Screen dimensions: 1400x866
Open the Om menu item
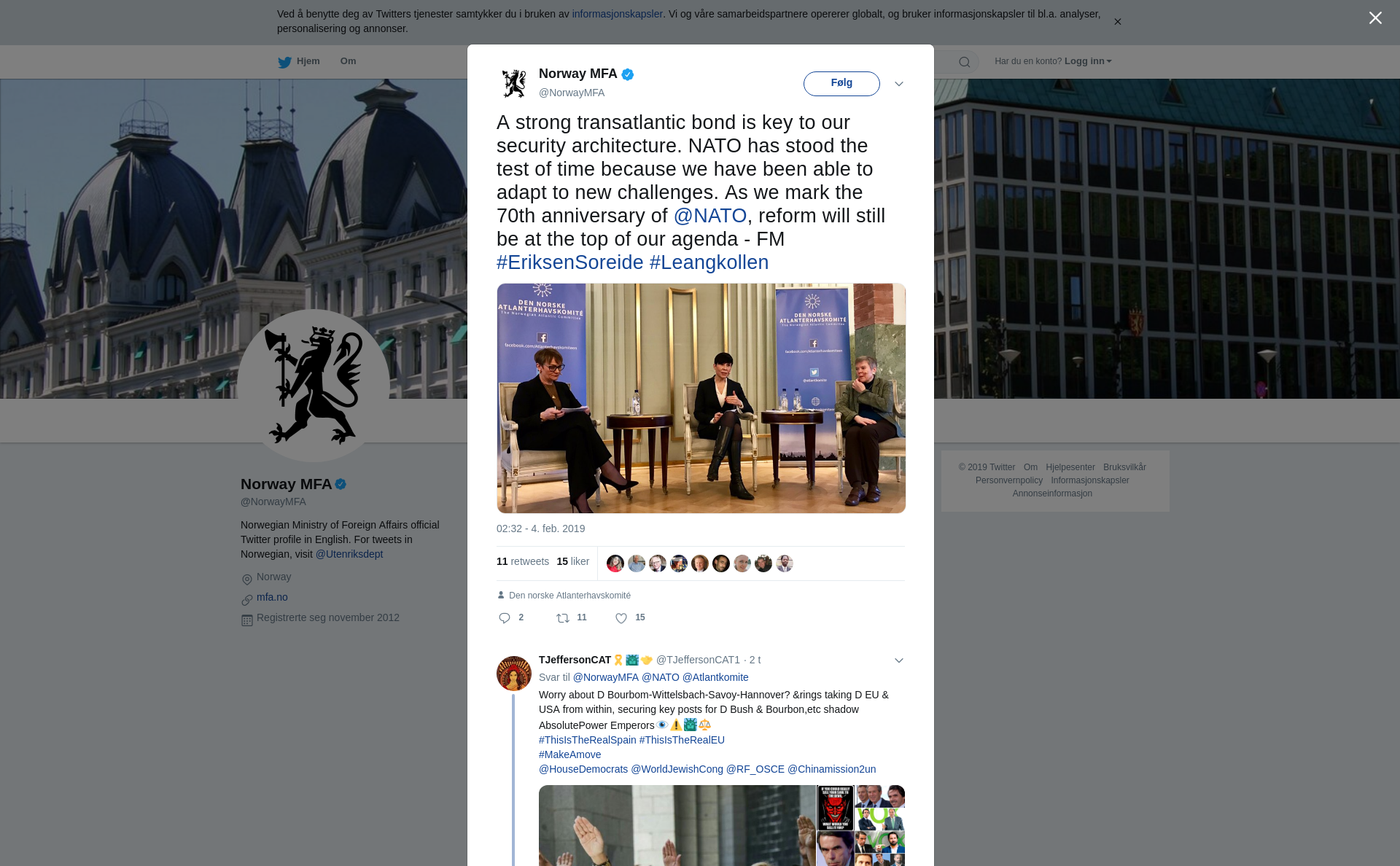348,61
